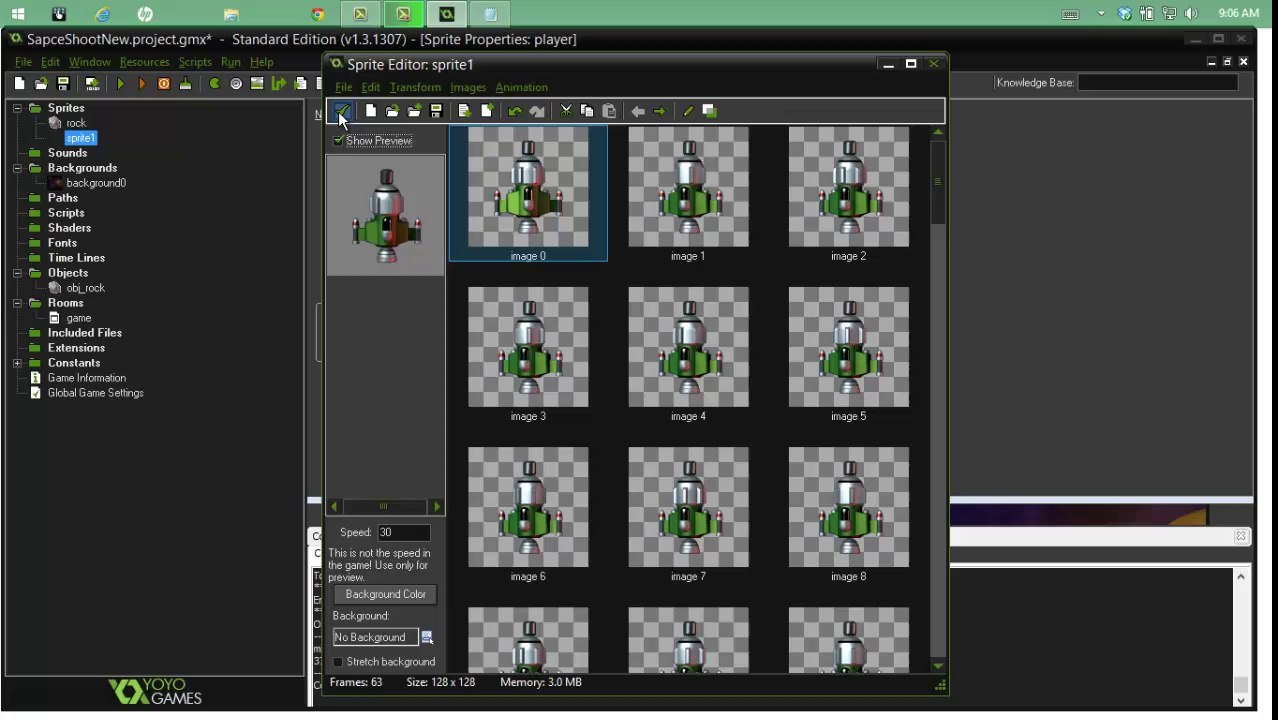Create a background with landscape icon

[257, 84]
